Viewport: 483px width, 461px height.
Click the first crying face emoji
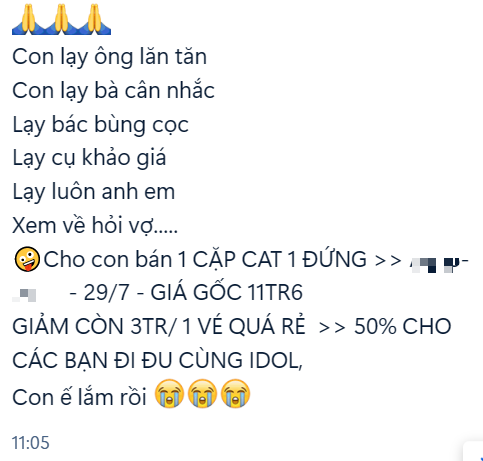click(x=169, y=394)
